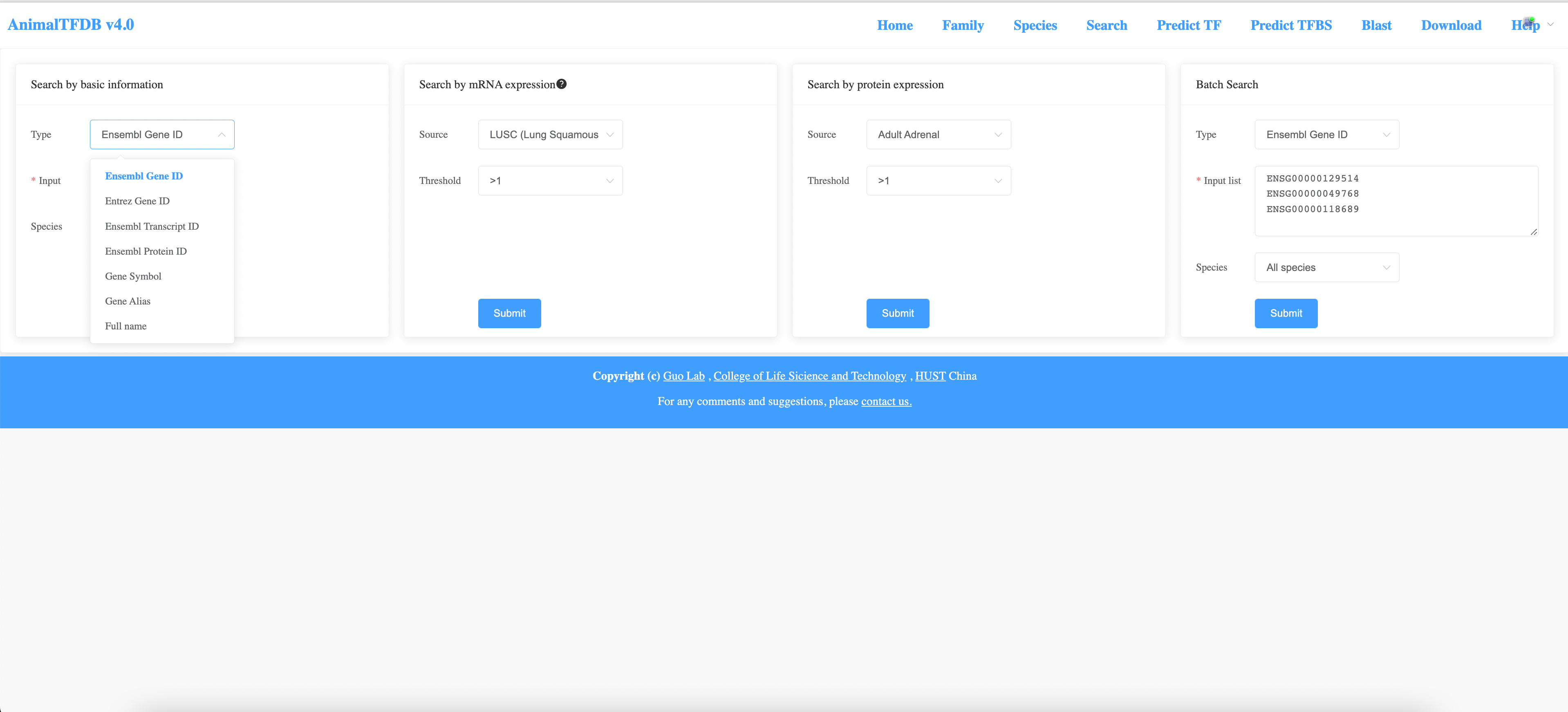
Task: Open the mRNA Source LUSC dropdown
Action: pos(550,134)
